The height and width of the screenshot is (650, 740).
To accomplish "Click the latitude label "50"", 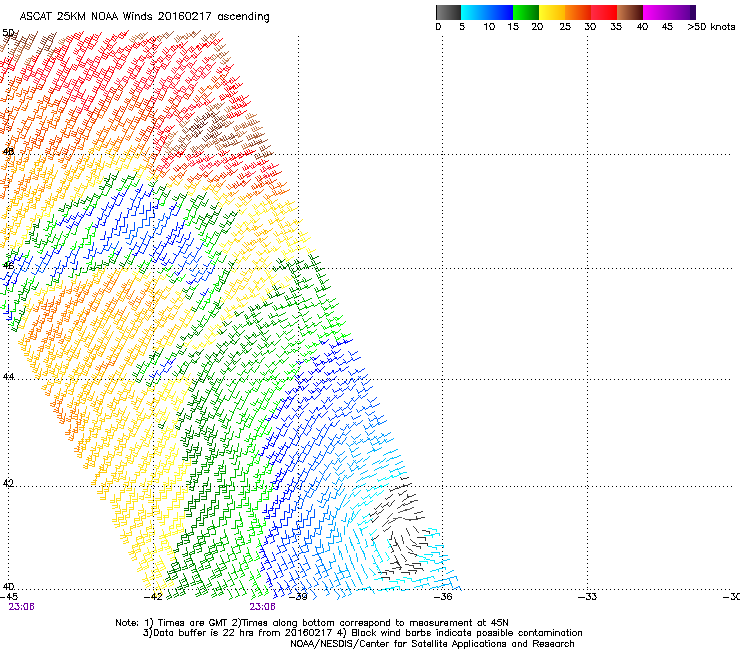I will 8,33.
